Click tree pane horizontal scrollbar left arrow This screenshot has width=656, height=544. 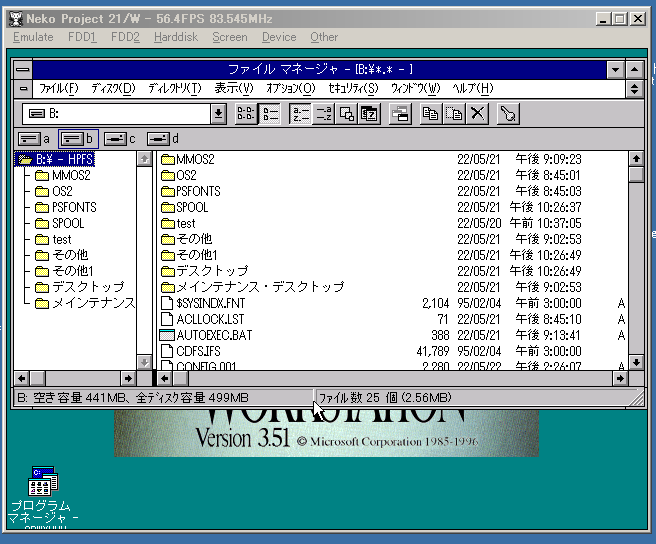22,379
